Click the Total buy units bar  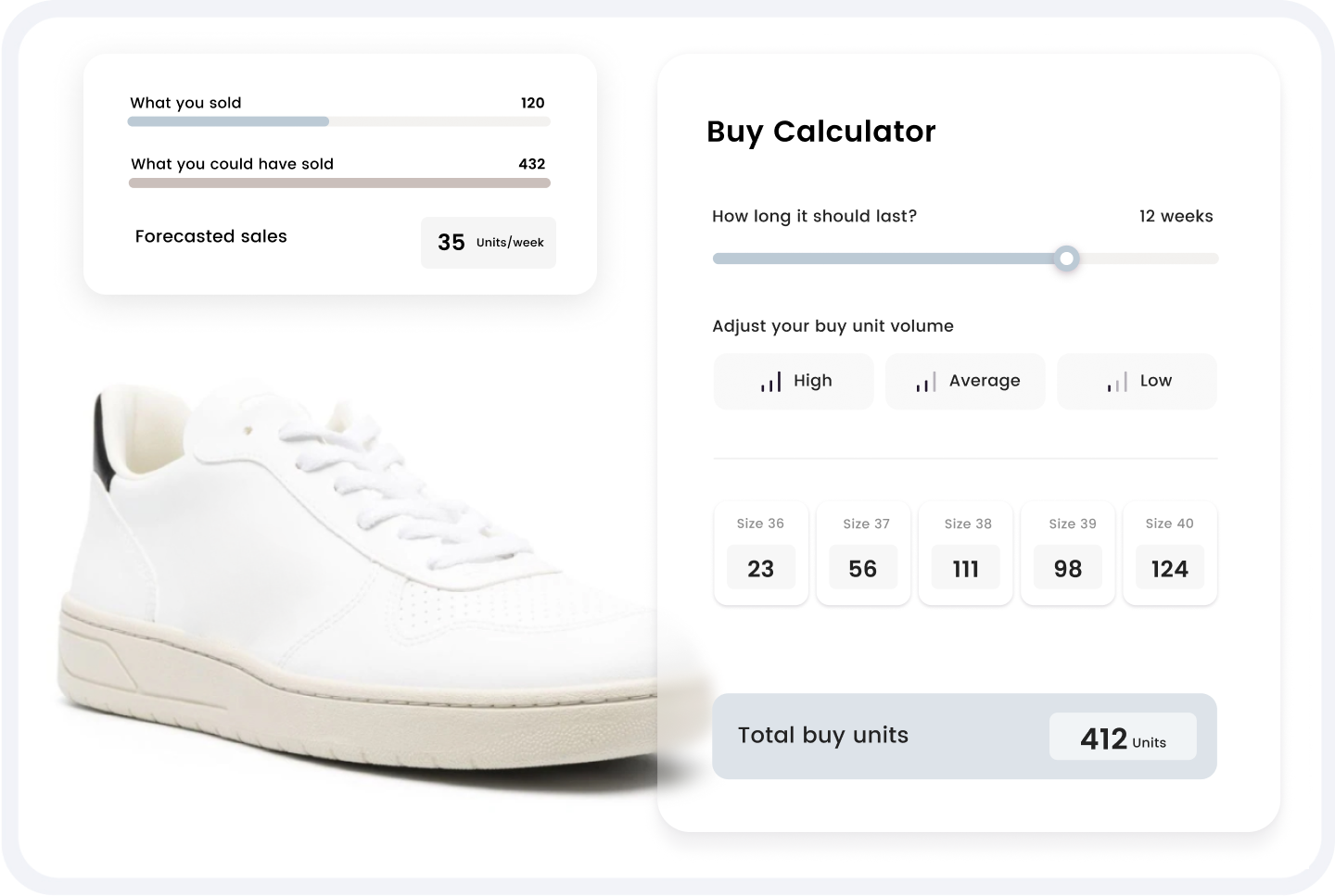pyautogui.click(x=964, y=737)
